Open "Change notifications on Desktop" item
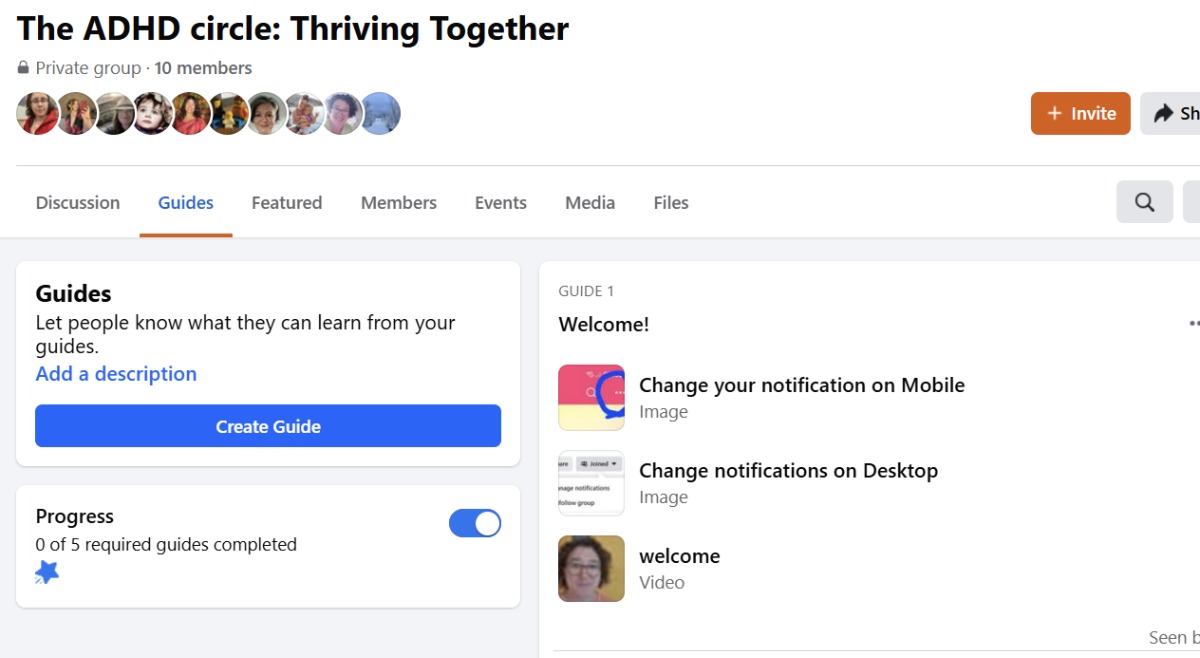Screen dimensions: 1200x658 coord(788,471)
